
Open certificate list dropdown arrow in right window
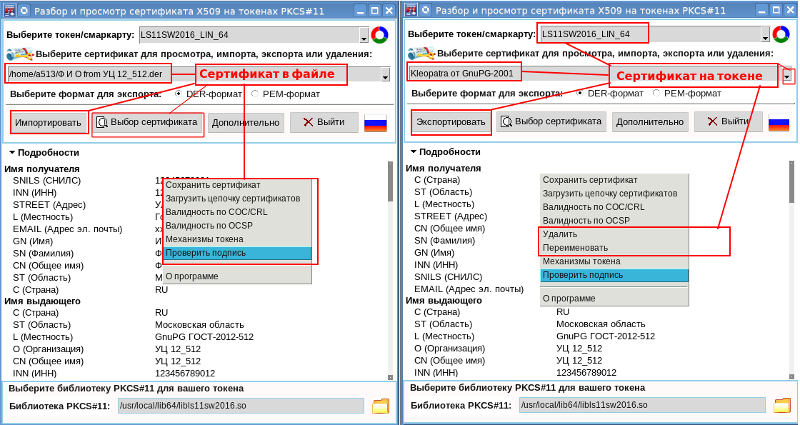[x=787, y=74]
